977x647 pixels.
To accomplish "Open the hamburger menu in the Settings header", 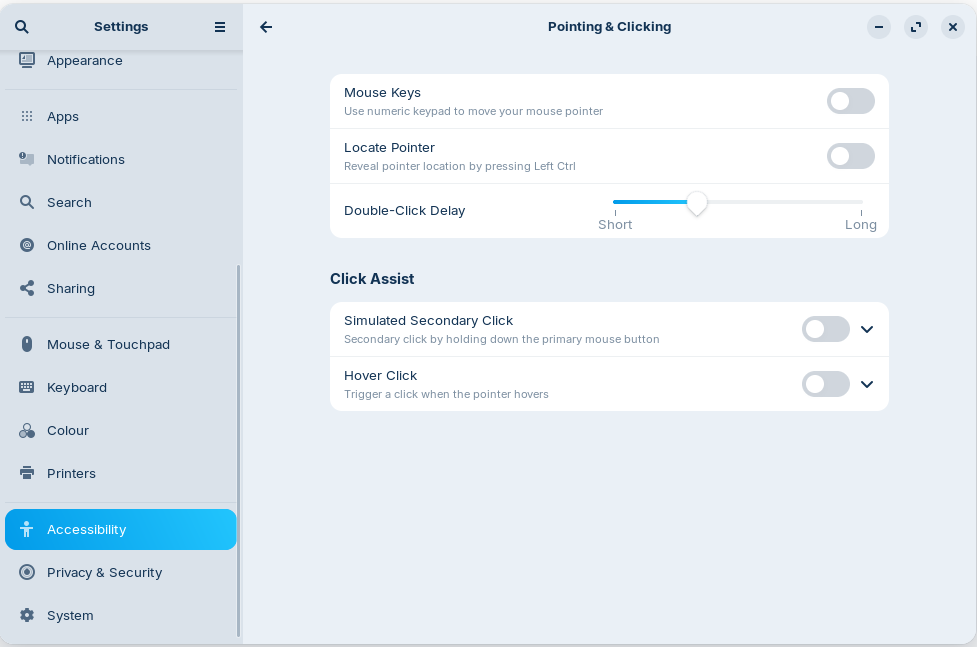I will (x=220, y=27).
